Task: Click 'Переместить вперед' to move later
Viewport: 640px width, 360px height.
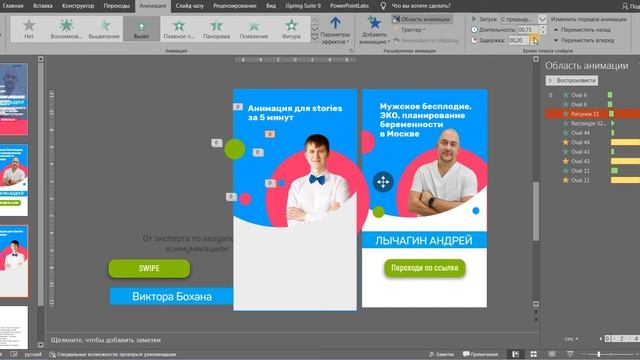Action: [584, 40]
